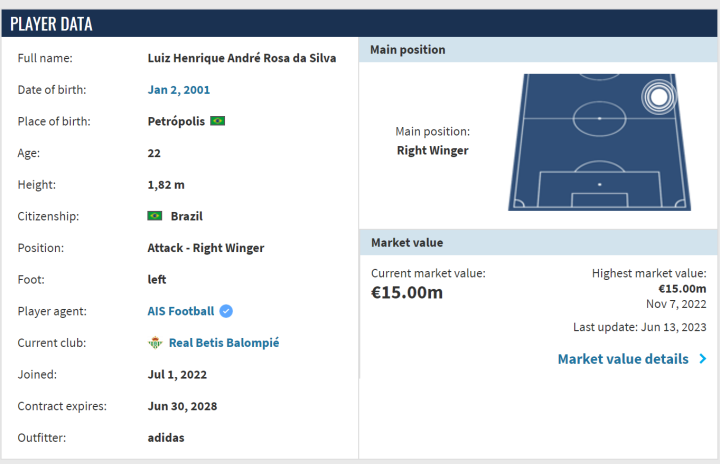The image size is (720, 464).
Task: Click the right winger marker on the pitch
Action: click(657, 96)
